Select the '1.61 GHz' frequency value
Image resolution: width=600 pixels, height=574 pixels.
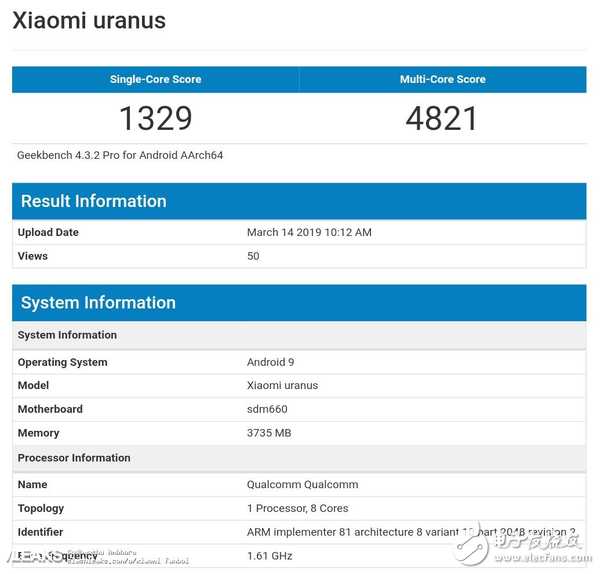coord(270,556)
